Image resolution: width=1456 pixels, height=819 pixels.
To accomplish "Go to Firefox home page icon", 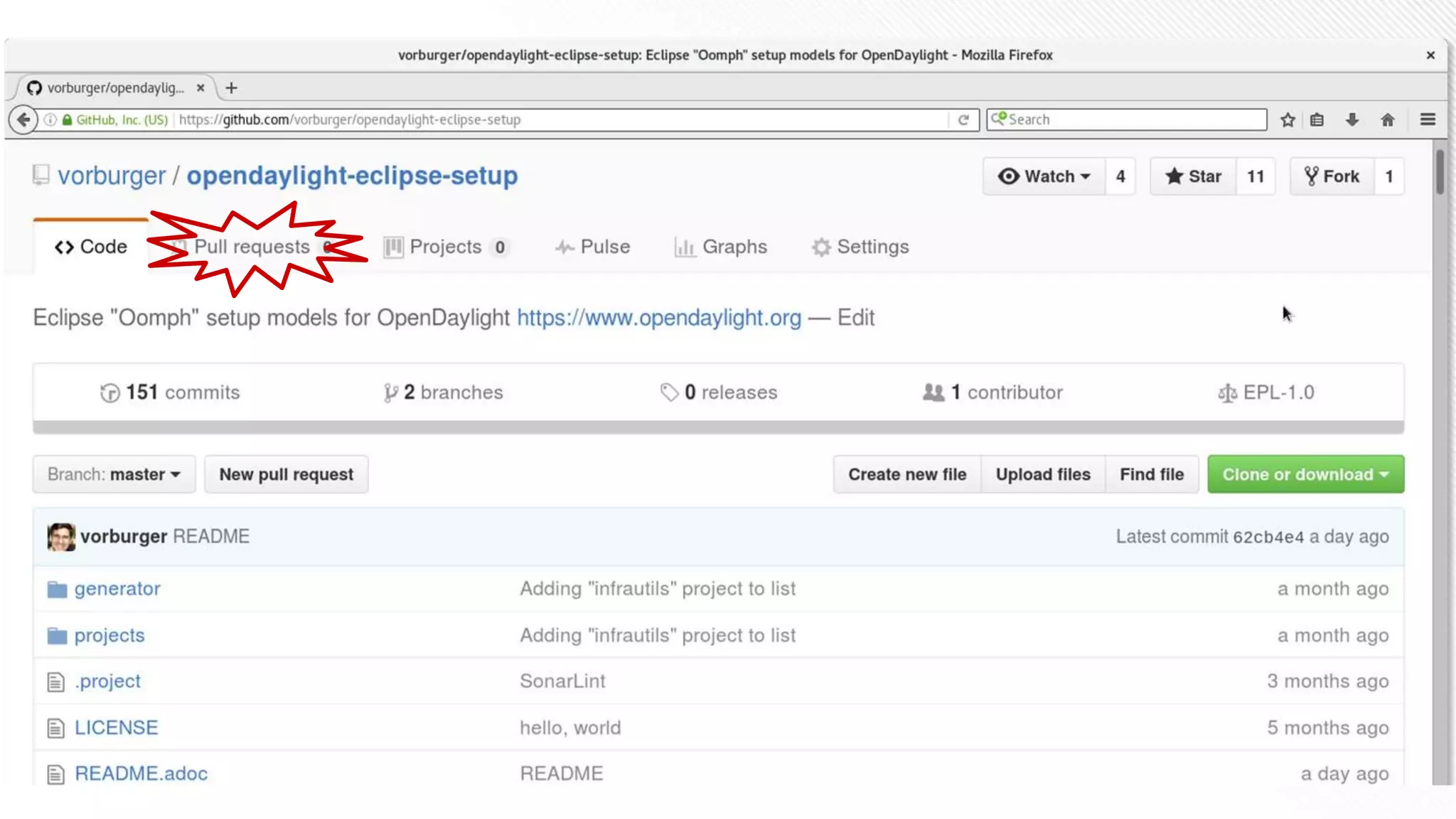I will 1387,119.
